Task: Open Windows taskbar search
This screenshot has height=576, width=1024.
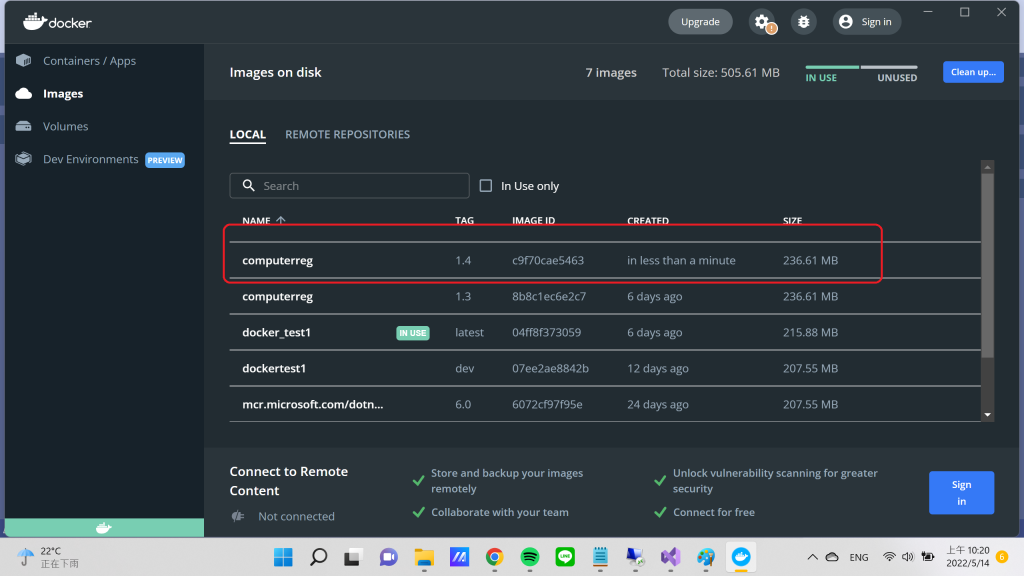Action: tap(318, 557)
